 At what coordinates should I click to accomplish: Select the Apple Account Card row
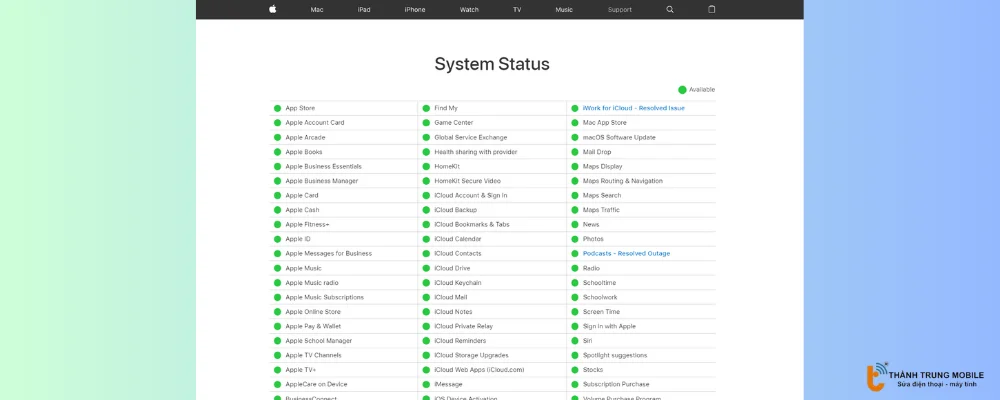[344, 122]
